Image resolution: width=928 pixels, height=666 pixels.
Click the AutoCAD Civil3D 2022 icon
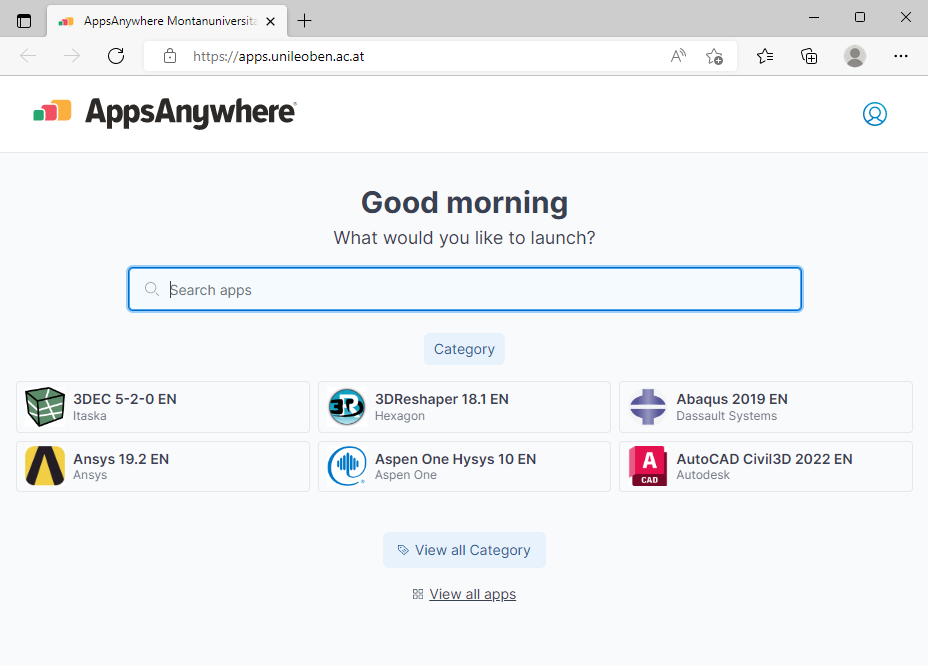pyautogui.click(x=648, y=466)
